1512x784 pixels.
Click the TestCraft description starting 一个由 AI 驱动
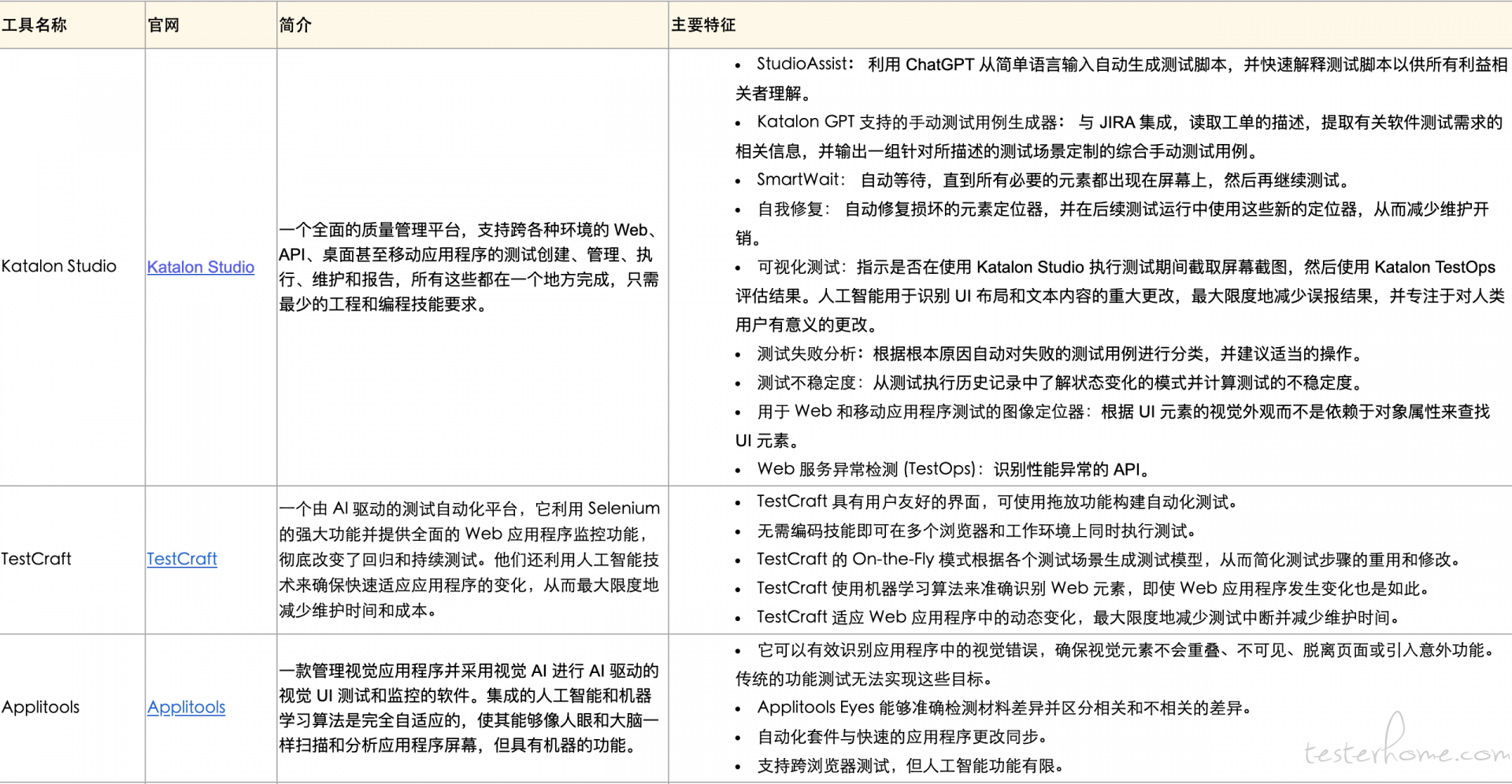tap(469, 560)
